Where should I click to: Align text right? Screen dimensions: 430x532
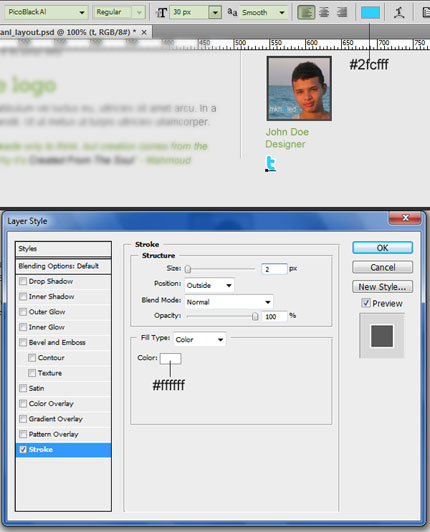[342, 13]
